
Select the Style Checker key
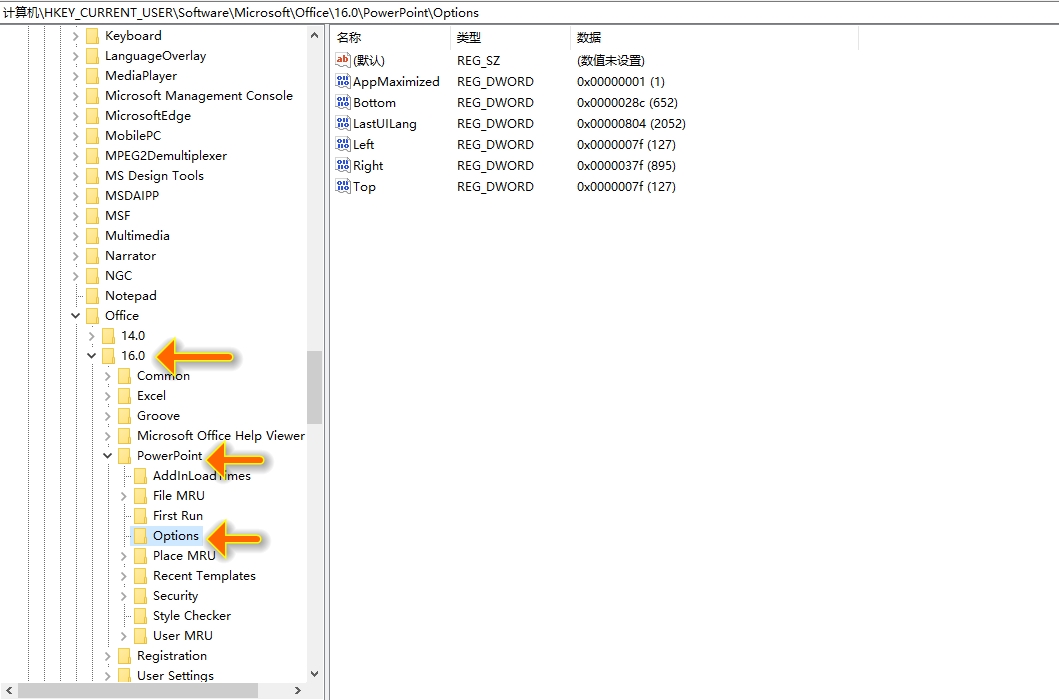(x=189, y=615)
